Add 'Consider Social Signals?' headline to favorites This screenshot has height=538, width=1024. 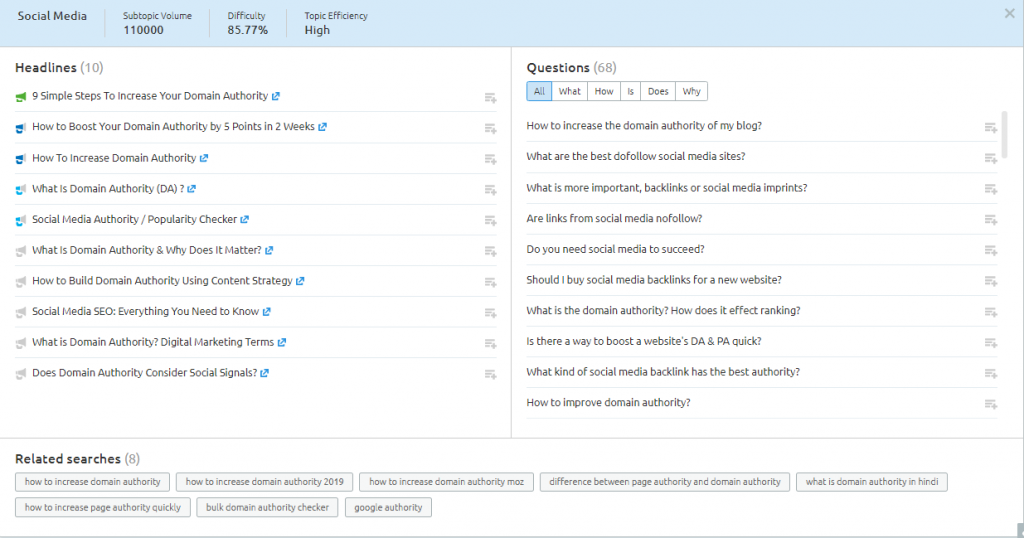point(490,374)
